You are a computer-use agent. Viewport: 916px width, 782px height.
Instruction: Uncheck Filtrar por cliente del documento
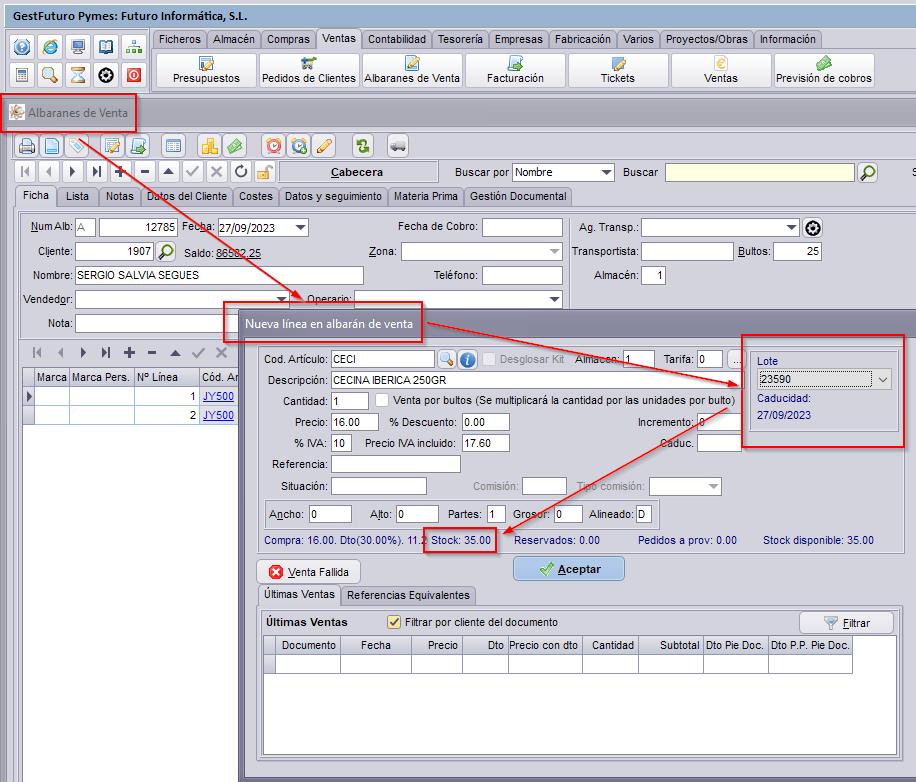(x=394, y=622)
